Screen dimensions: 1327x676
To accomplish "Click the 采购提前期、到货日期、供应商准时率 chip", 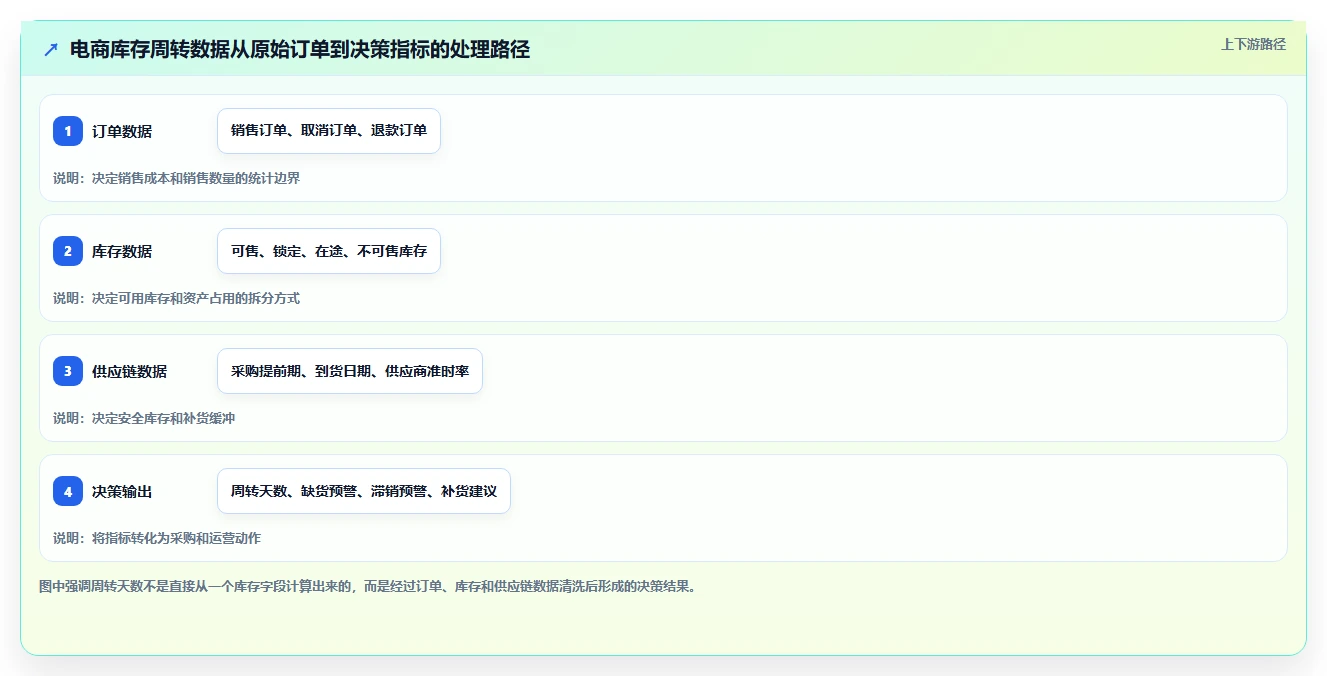I will tap(350, 371).
